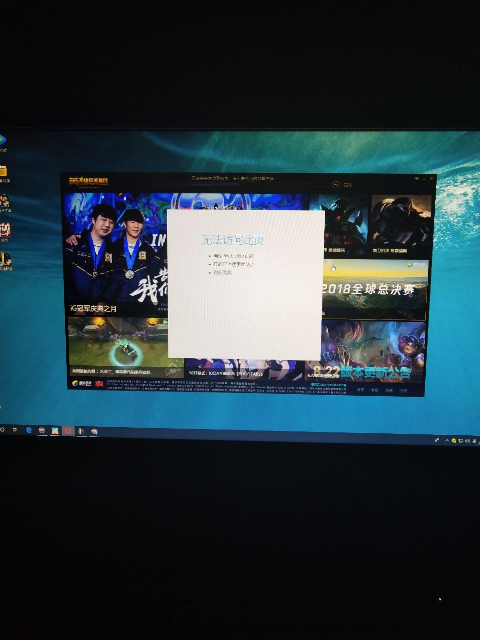Click the circular icon beside update percentage
This screenshot has height=640, width=480.
[336, 184]
